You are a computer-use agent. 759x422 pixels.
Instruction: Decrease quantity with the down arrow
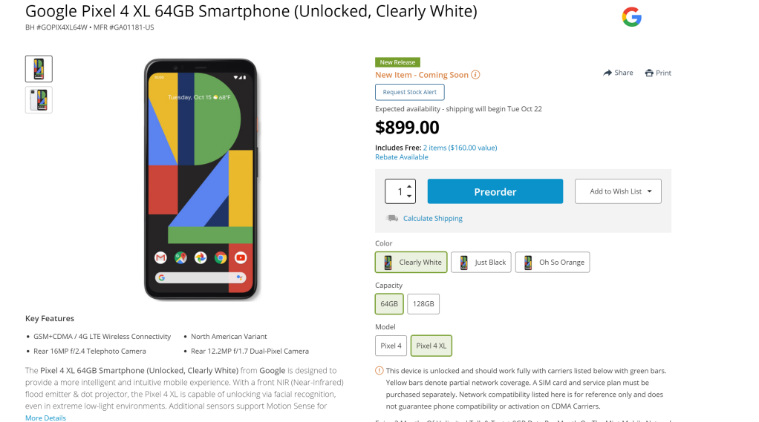[409, 196]
